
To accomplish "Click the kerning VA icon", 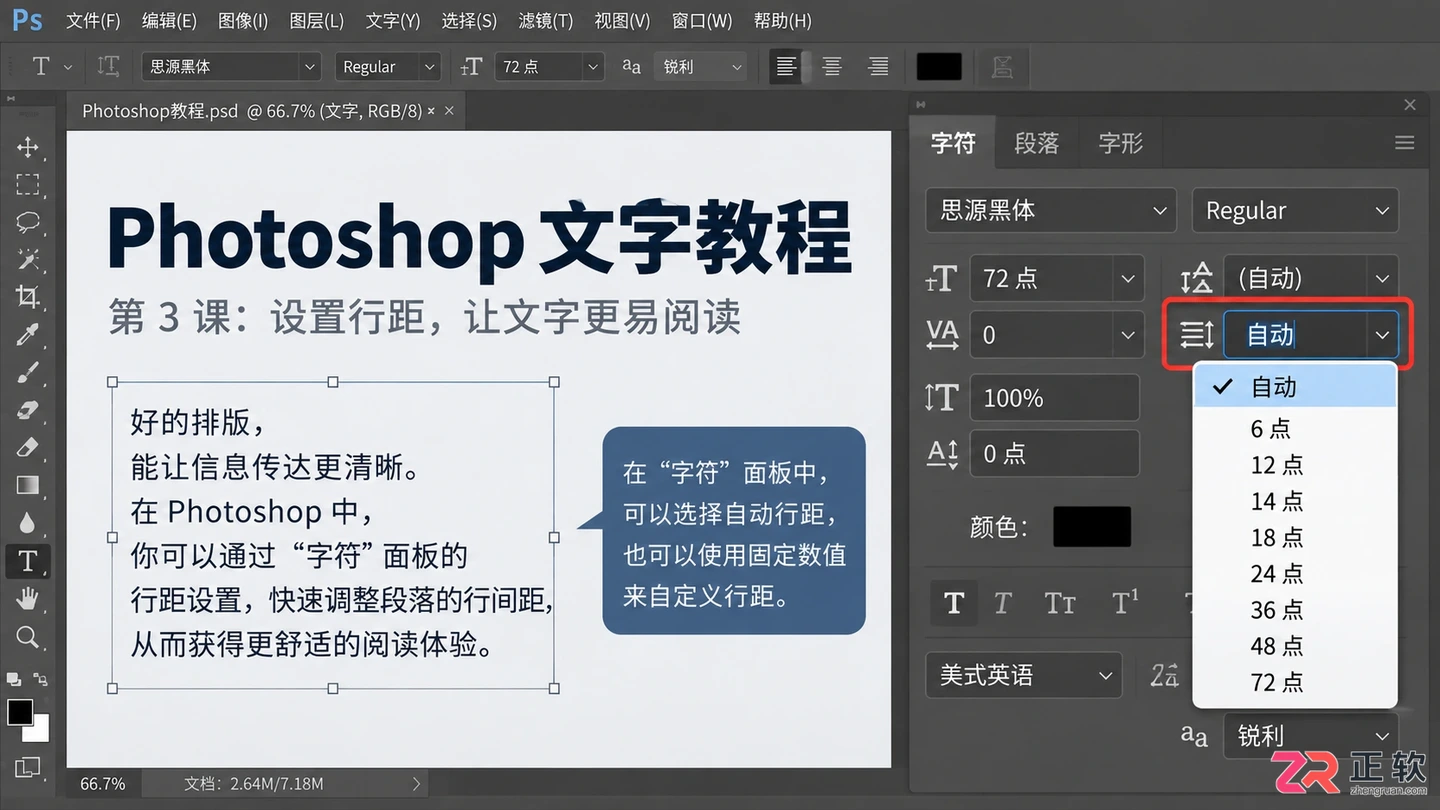I will 943,335.
